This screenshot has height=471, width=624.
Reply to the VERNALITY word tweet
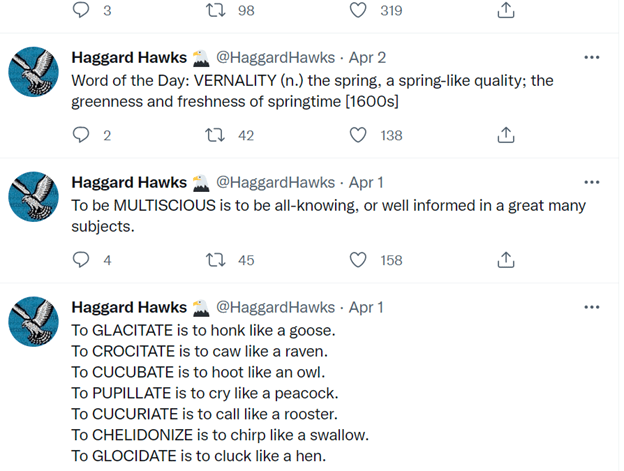pos(82,135)
